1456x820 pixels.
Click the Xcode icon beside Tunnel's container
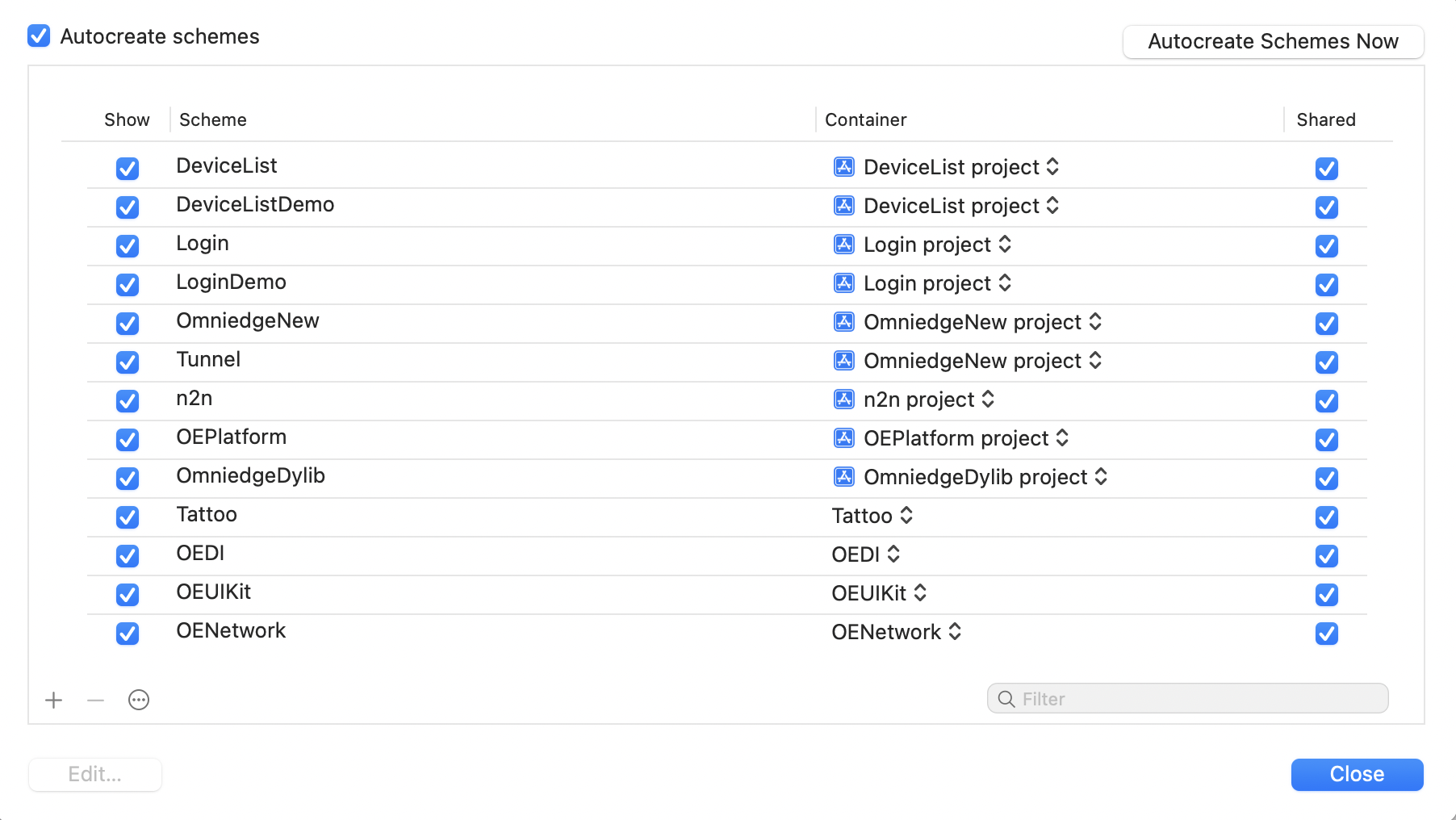coord(843,361)
